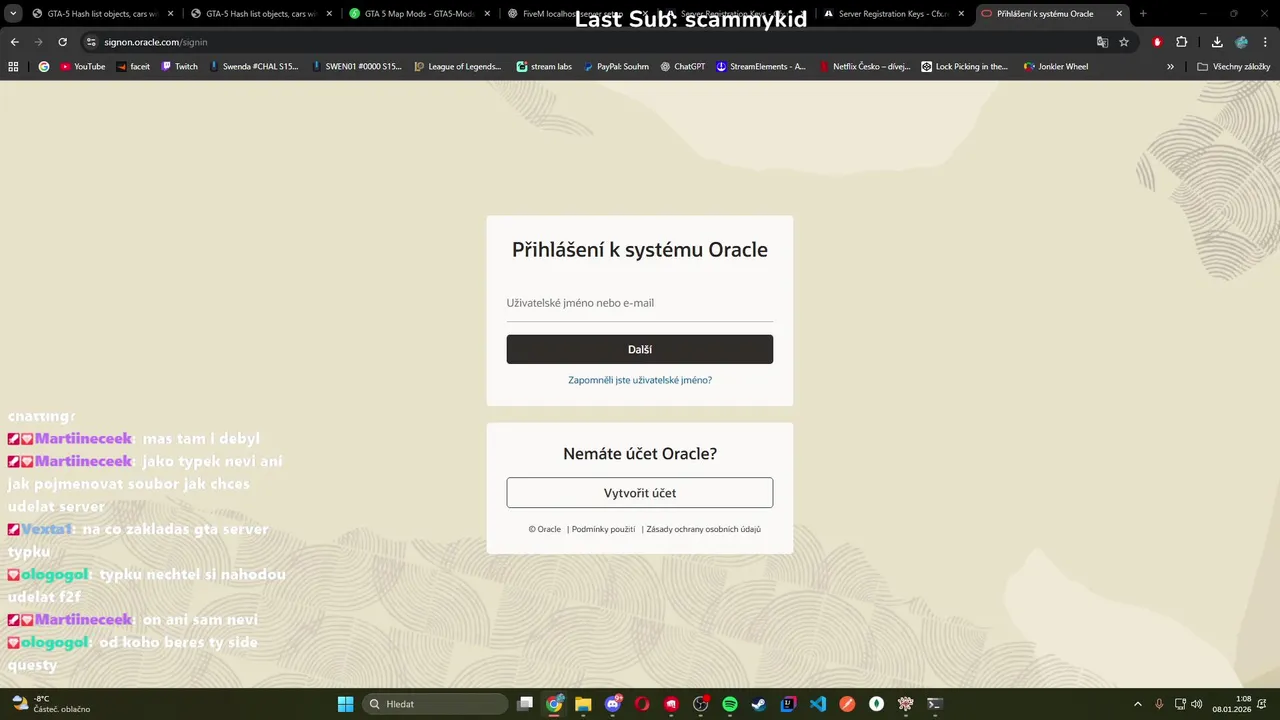
Task: Open the PayPal: Souhrn bookmark
Action: click(x=615, y=66)
